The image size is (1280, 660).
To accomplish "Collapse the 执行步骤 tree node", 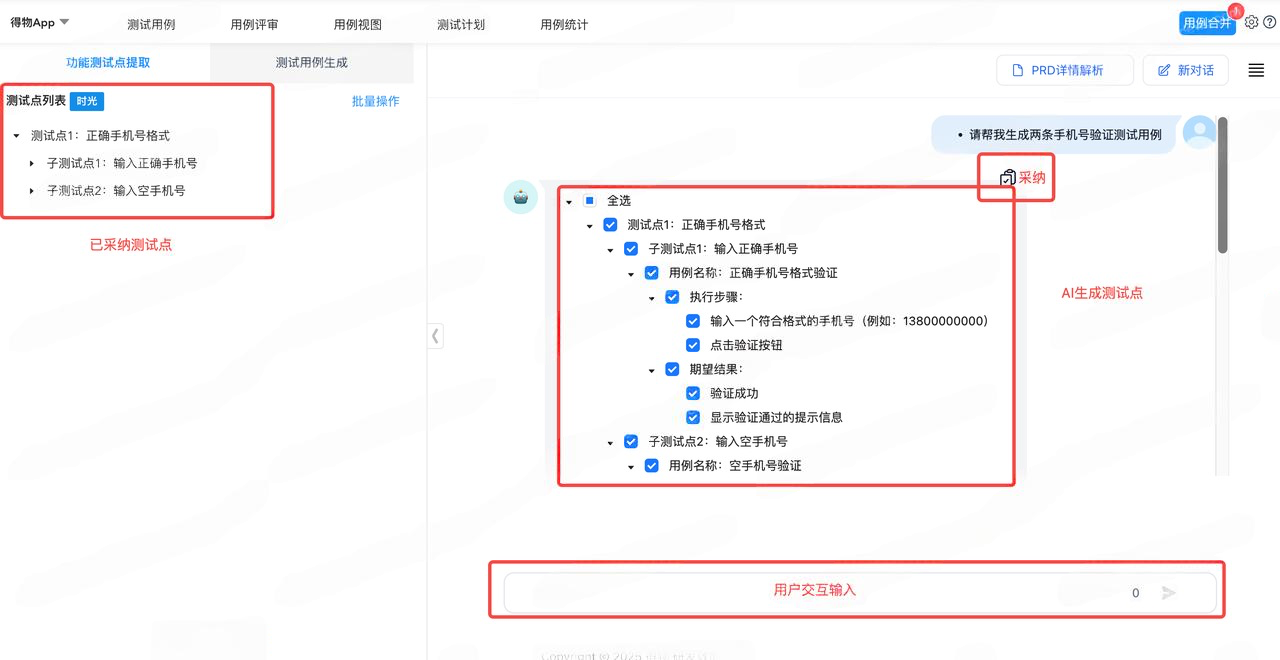I will [652, 298].
